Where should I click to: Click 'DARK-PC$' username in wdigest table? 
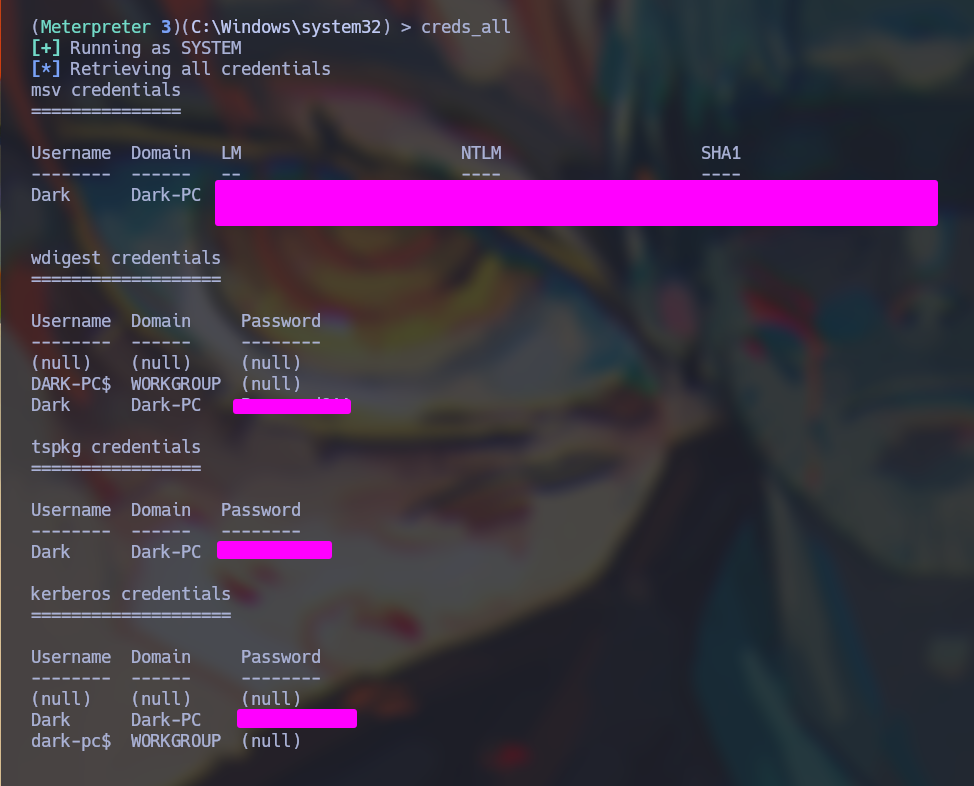(x=71, y=384)
